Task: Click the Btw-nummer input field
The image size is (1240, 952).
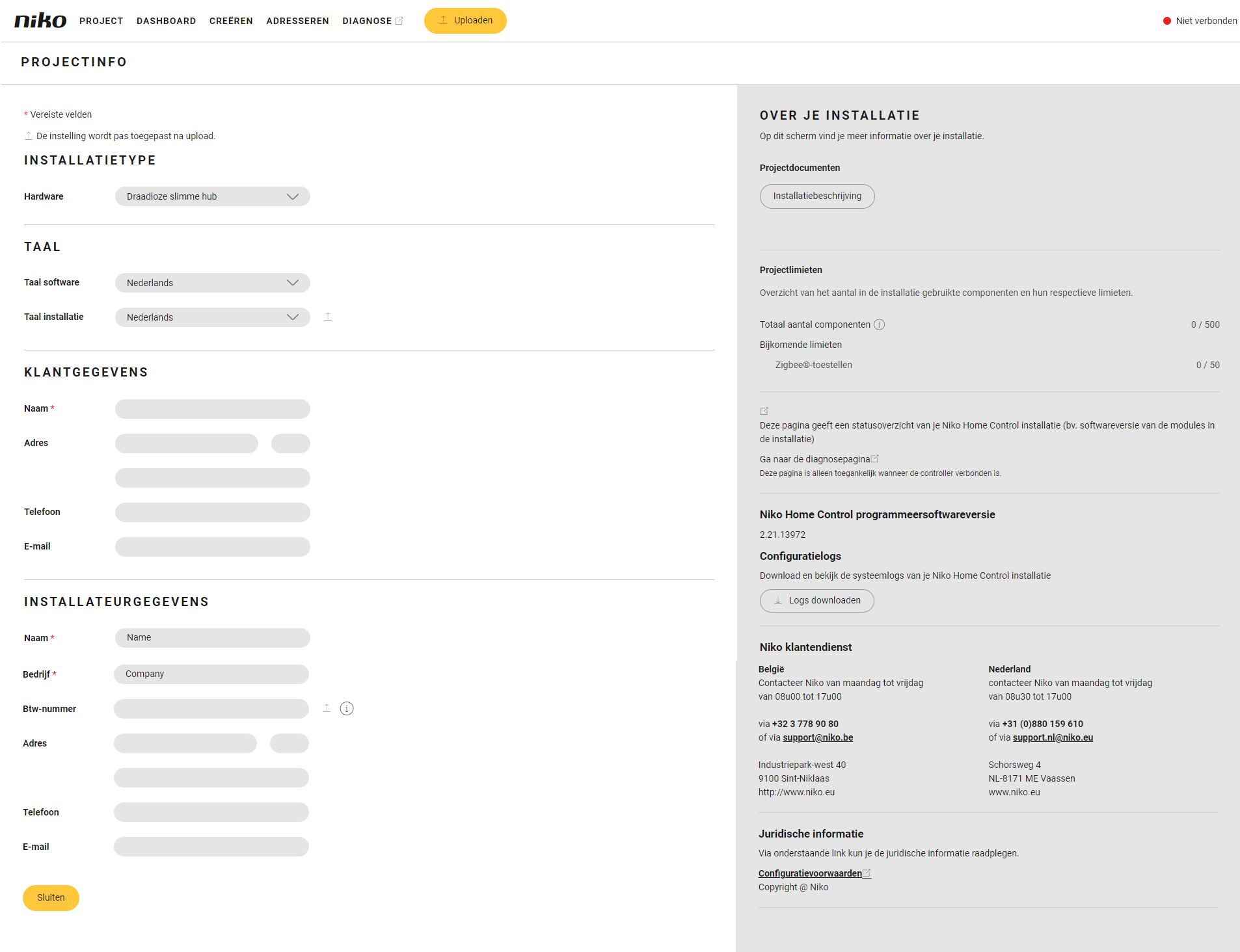Action: coord(211,709)
